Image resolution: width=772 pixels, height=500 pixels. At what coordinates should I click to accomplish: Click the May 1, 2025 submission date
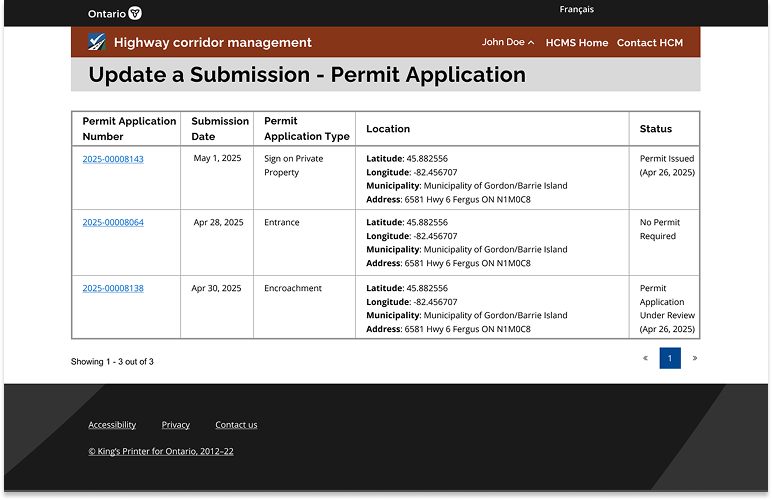tap(217, 158)
